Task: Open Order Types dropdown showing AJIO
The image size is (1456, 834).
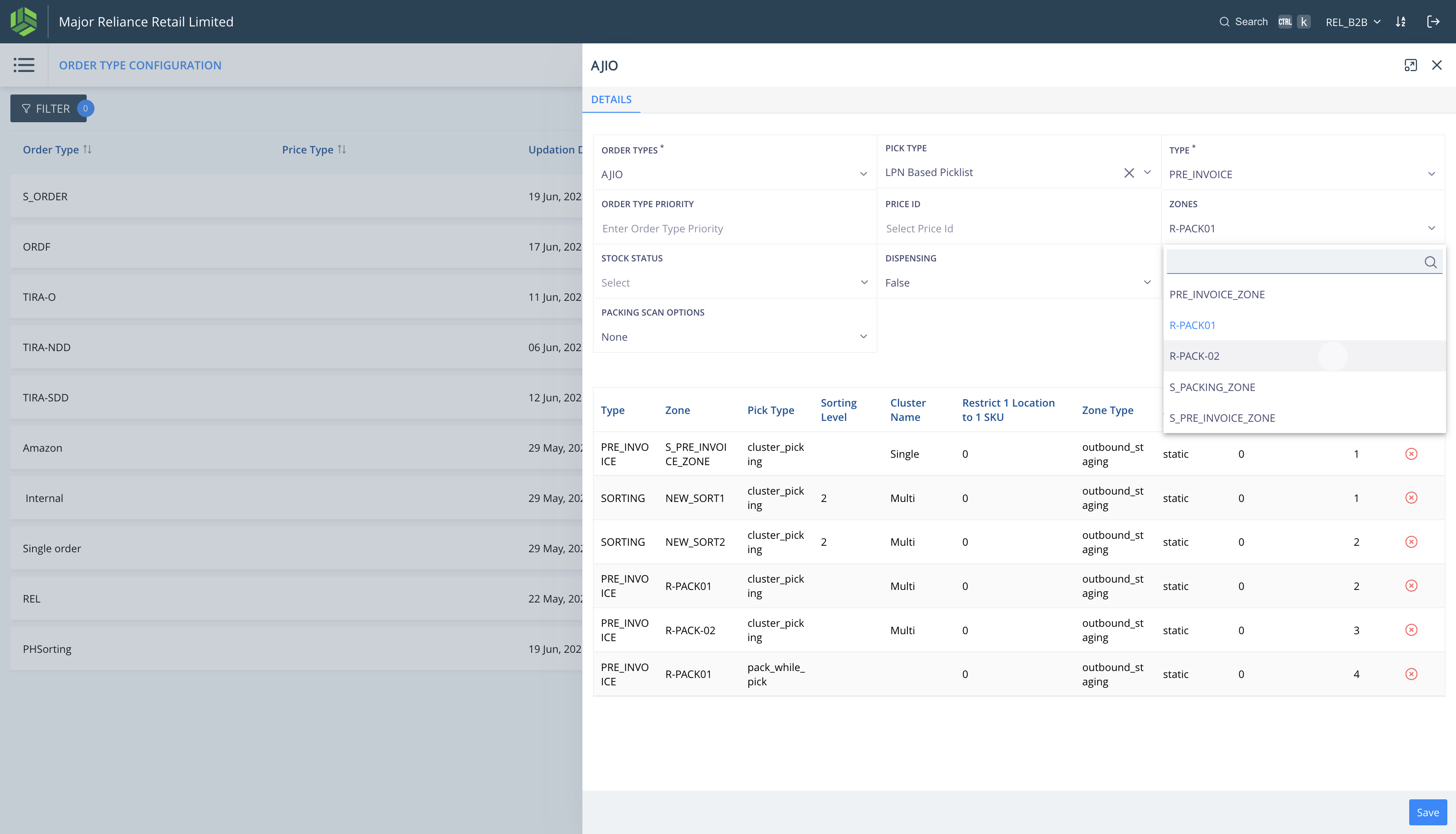Action: pos(734,174)
